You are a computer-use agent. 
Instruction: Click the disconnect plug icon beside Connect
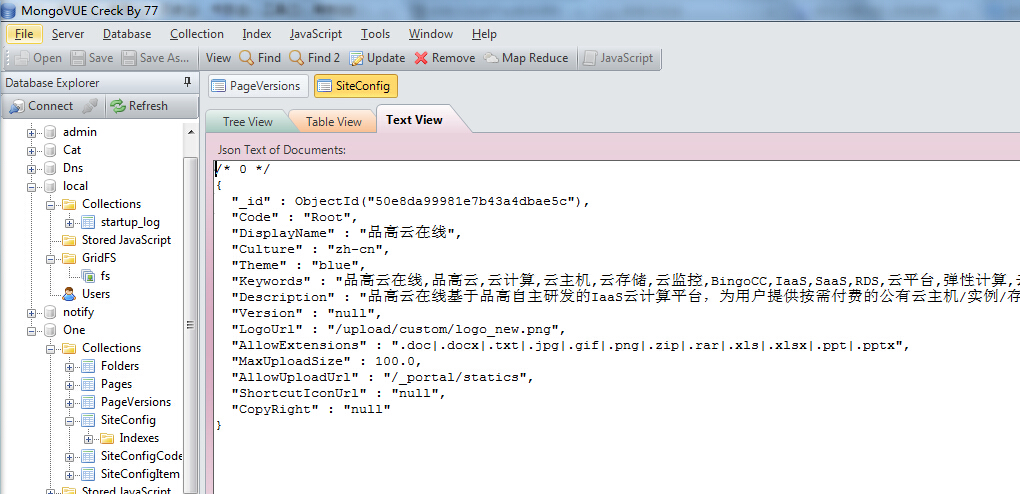click(x=90, y=106)
